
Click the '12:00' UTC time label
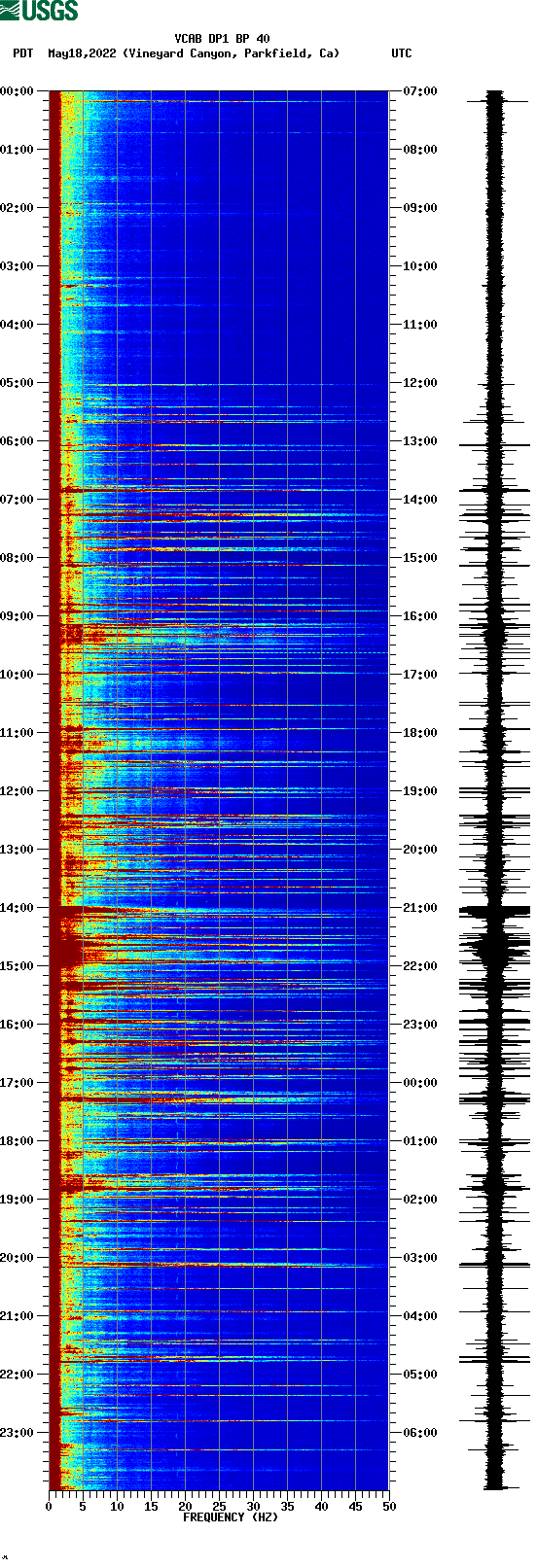click(420, 383)
